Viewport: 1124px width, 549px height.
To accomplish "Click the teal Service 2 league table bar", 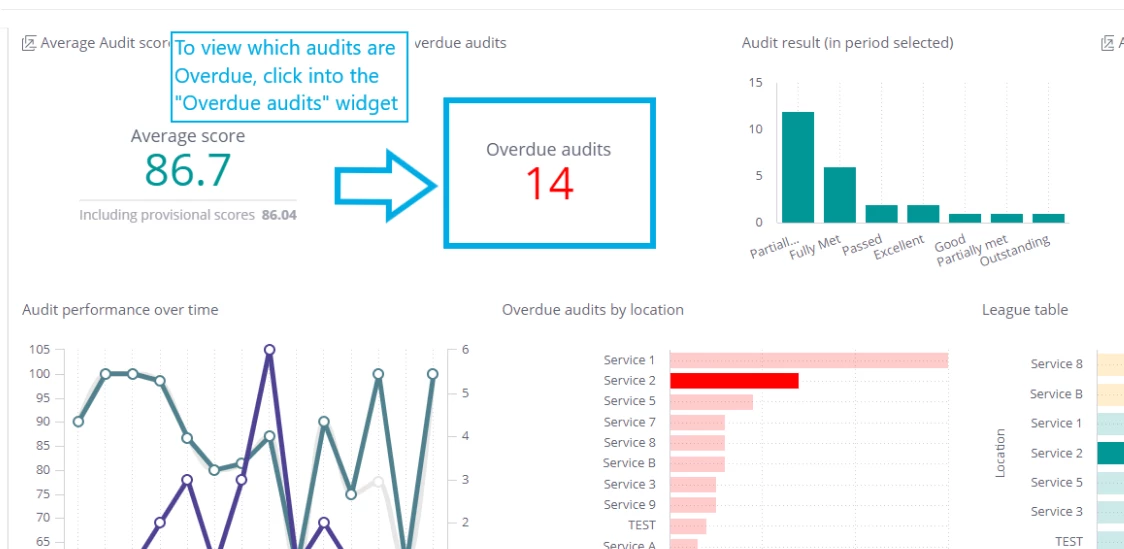I will coord(1110,453).
